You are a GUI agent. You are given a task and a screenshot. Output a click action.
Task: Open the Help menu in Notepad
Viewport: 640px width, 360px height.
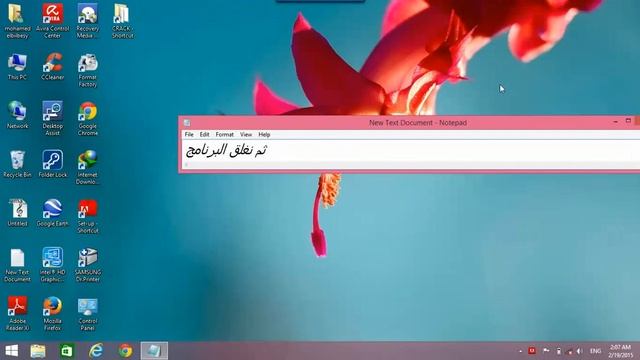[264, 134]
